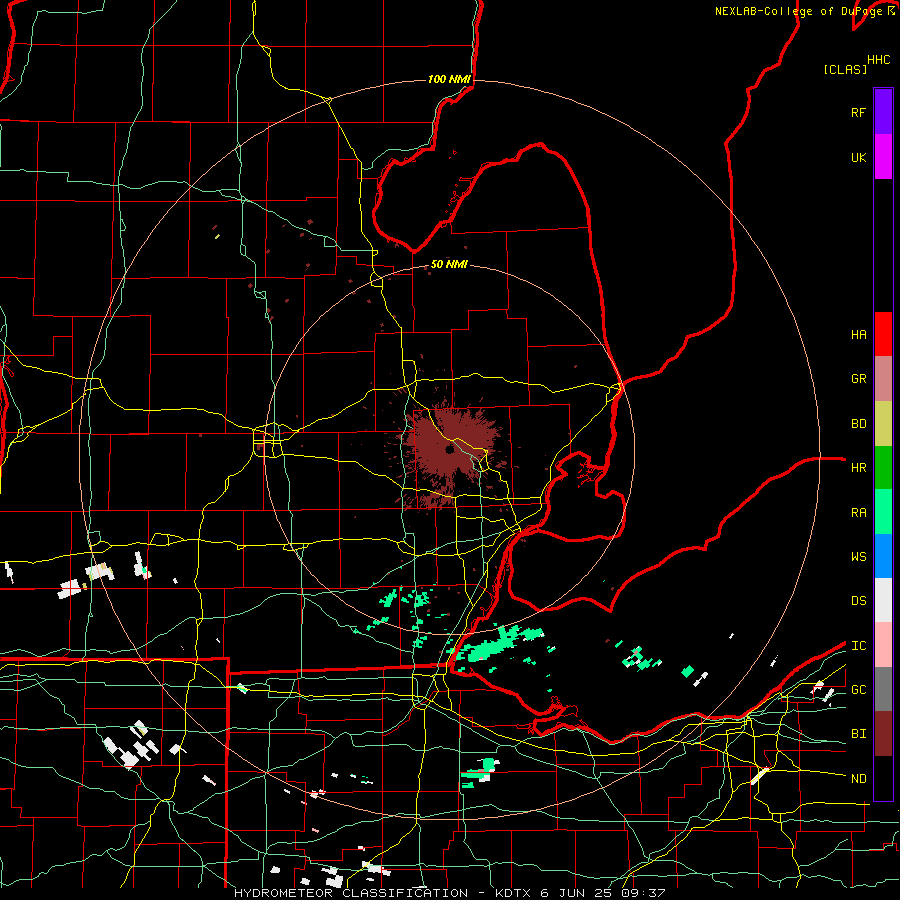
Task: Click the magenta UK legend color swatch
Action: pyautogui.click(x=883, y=157)
